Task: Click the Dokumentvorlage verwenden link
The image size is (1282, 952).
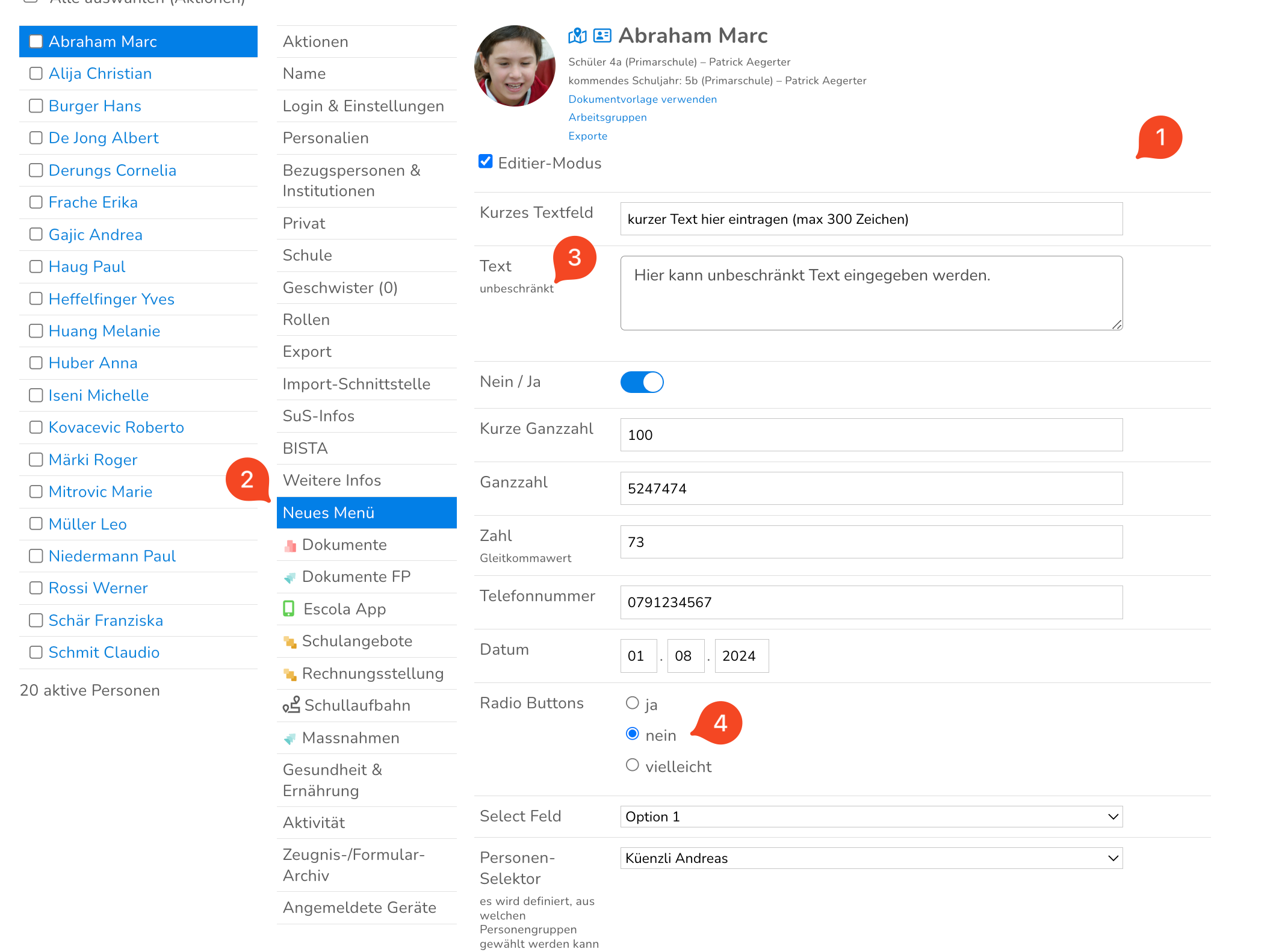Action: [x=642, y=99]
